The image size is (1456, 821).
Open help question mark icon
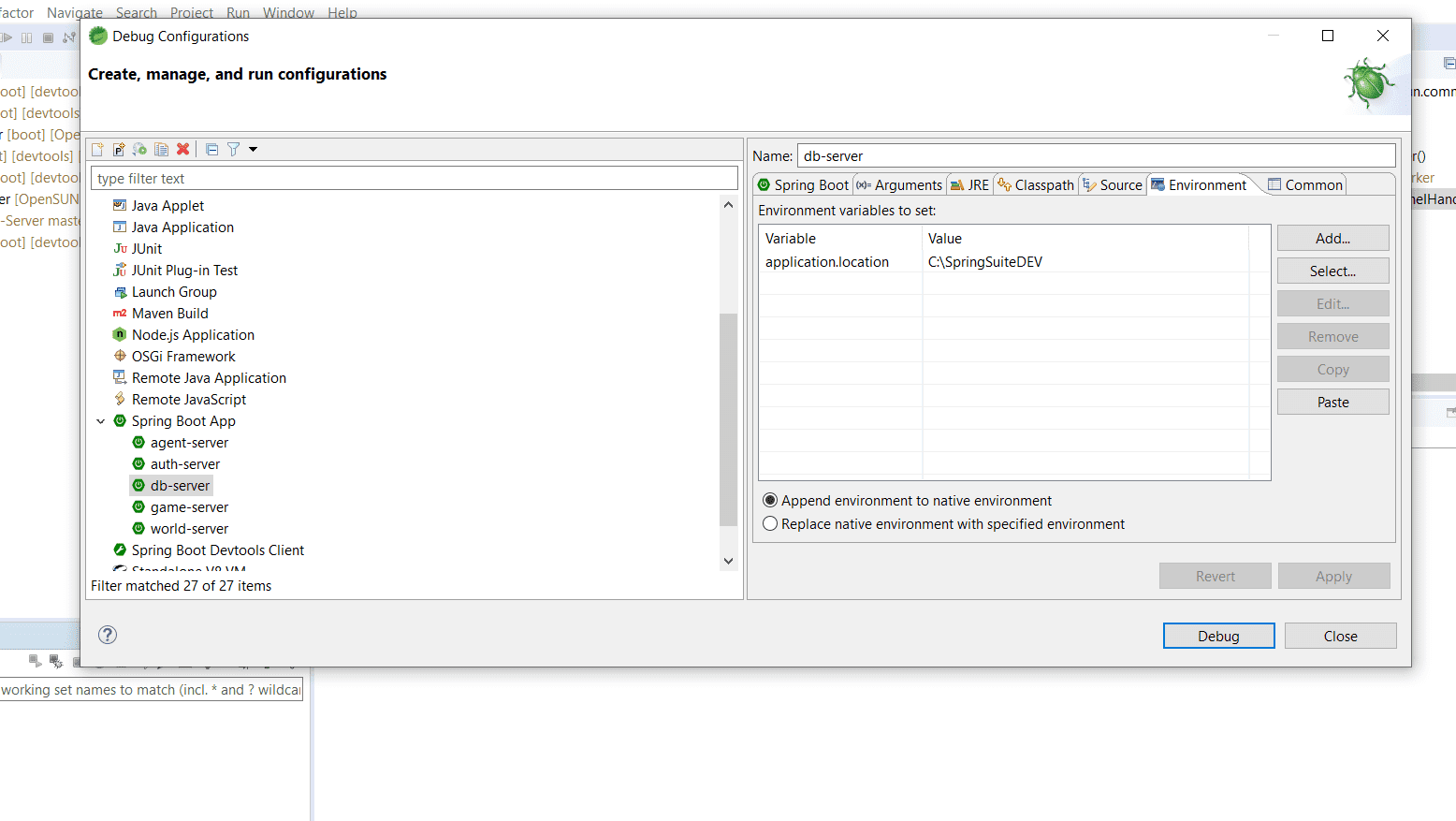pyautogui.click(x=108, y=635)
